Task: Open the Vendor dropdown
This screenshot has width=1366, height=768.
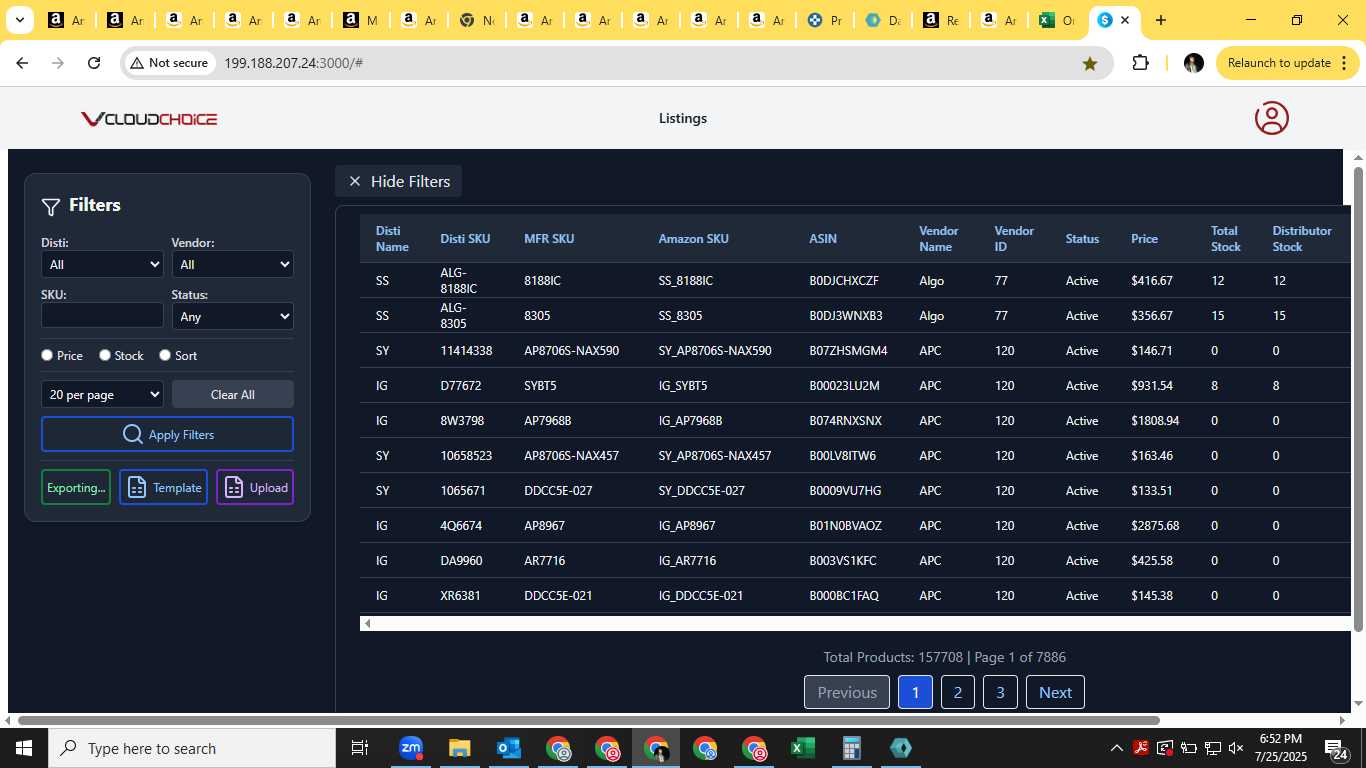Action: tap(233, 264)
